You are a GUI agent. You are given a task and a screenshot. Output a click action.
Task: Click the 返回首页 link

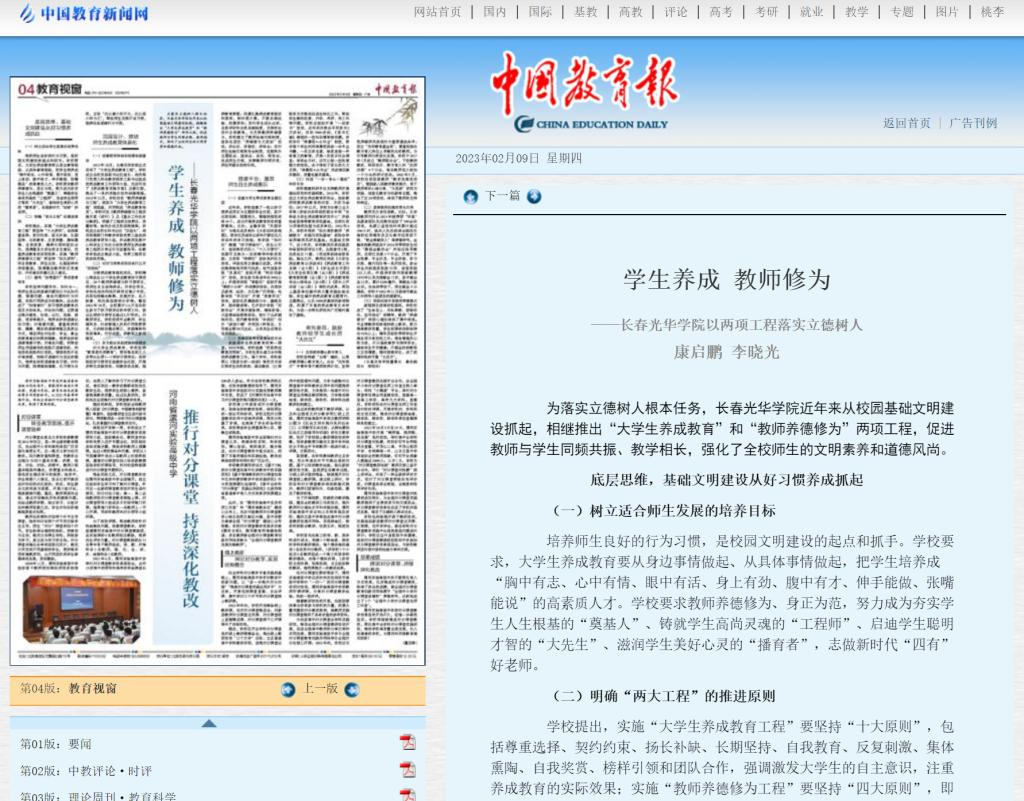click(x=907, y=123)
